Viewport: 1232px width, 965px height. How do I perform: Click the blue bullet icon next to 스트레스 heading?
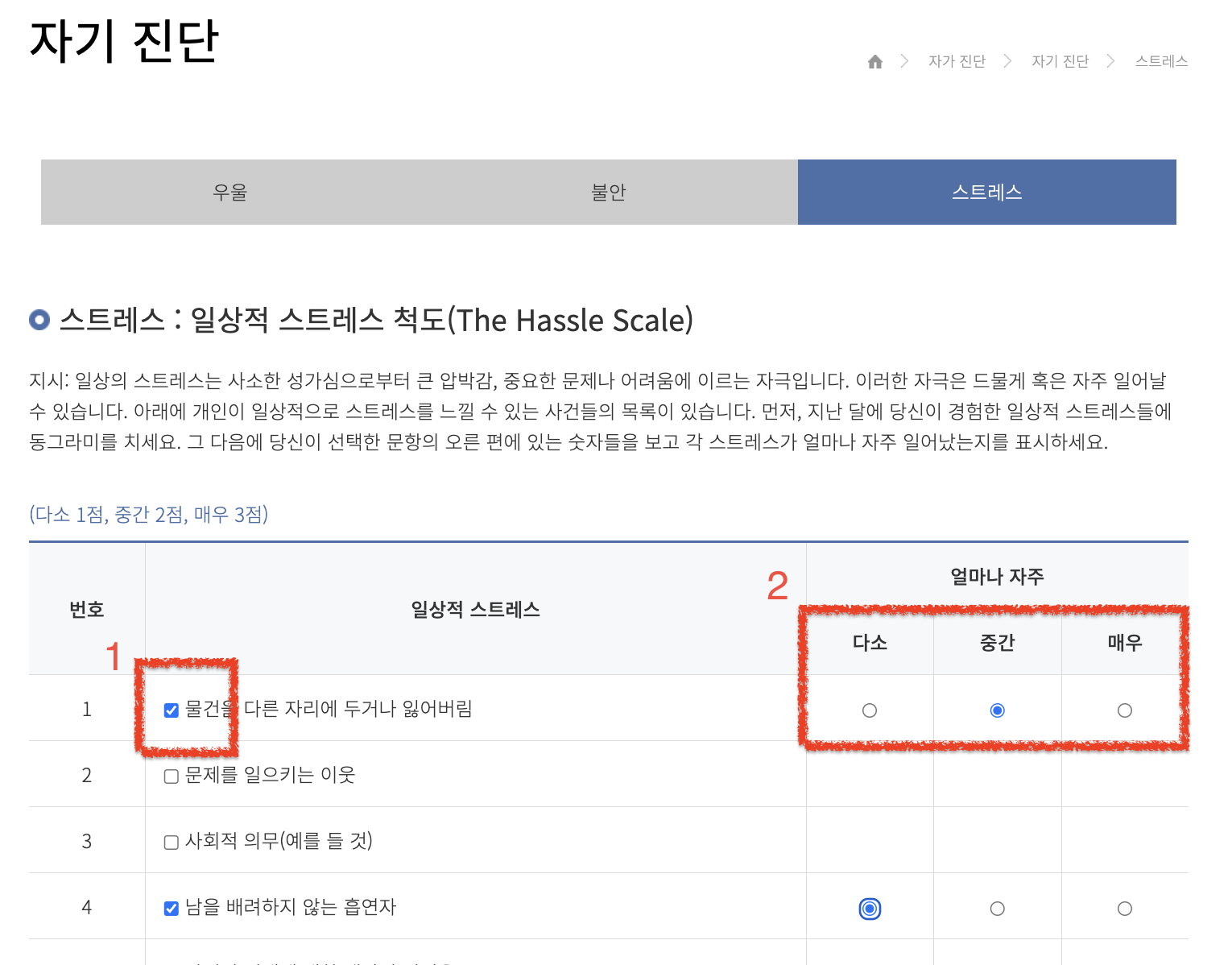pos(37,320)
